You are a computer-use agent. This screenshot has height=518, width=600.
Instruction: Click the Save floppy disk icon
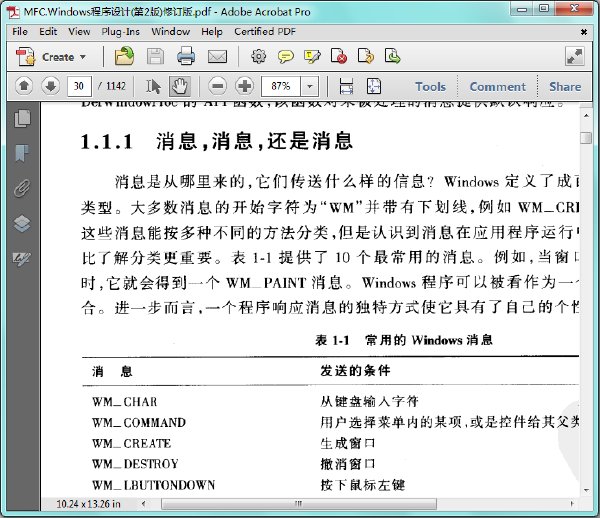tap(155, 57)
